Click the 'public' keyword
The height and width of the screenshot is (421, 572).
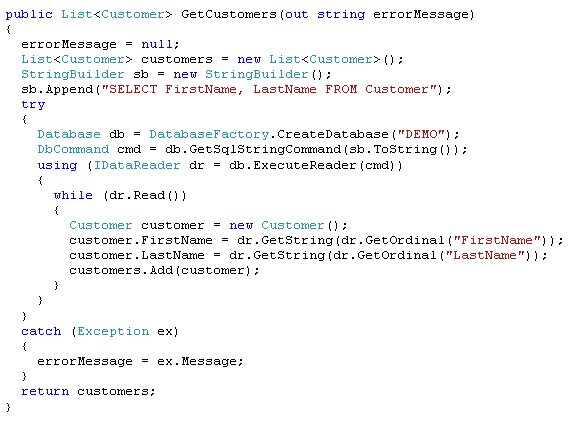(x=29, y=15)
